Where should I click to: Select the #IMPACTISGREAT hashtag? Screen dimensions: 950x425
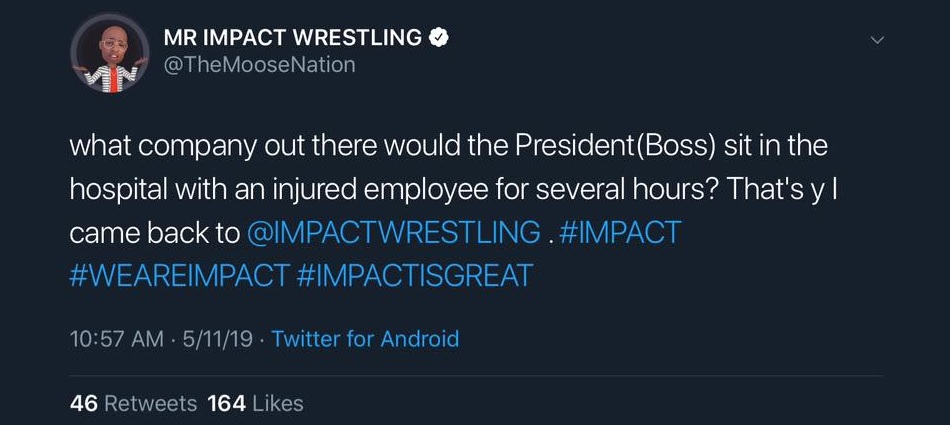click(415, 276)
